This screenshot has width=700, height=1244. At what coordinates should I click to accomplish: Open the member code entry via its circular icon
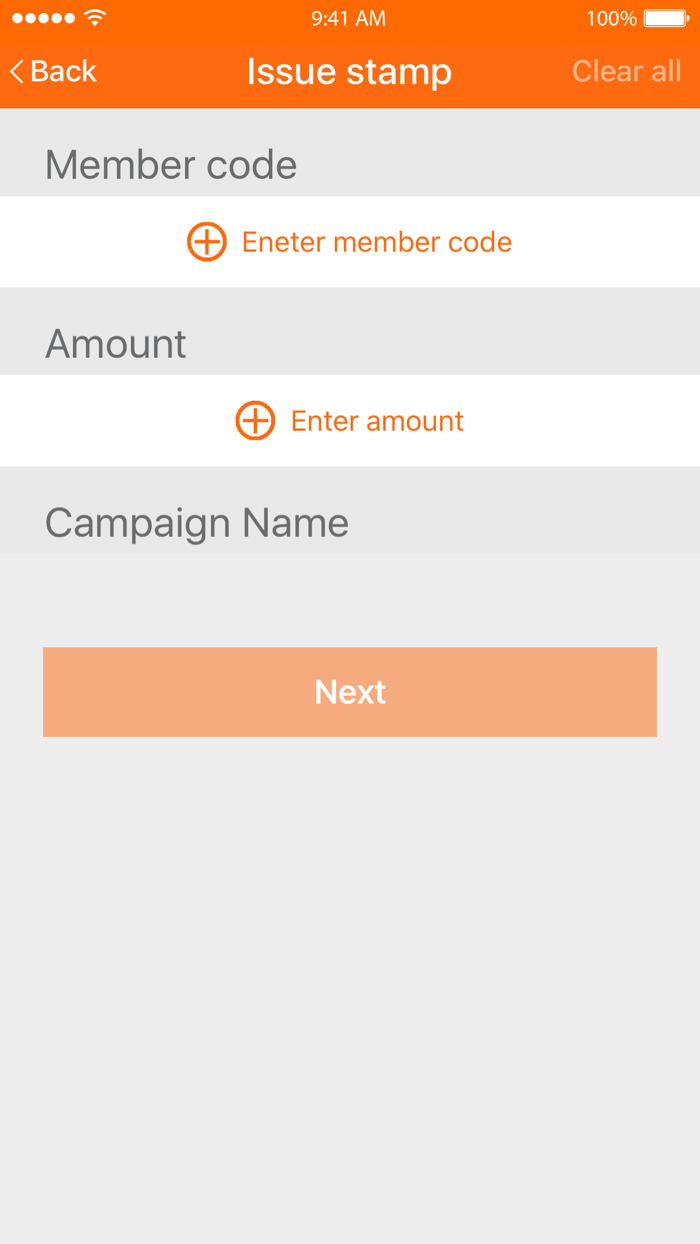(206, 241)
